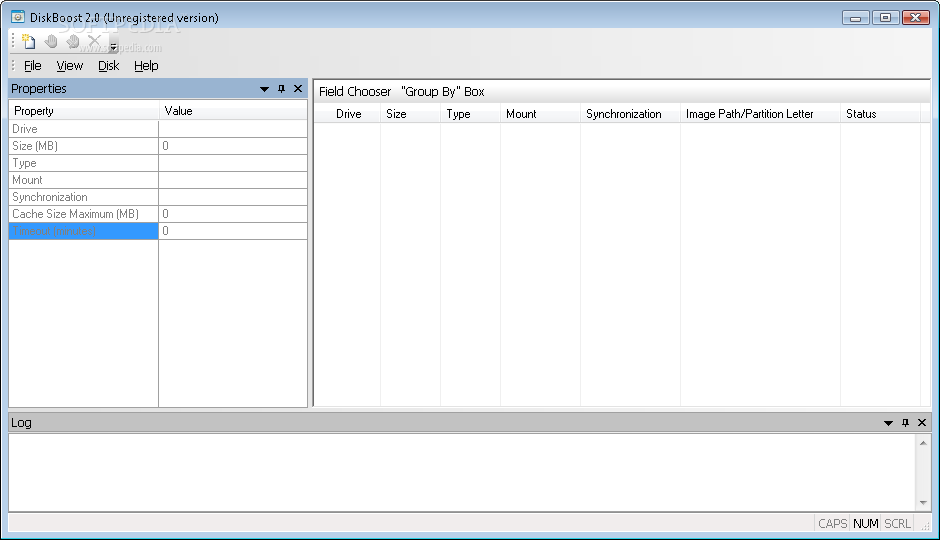The image size is (940, 540).
Task: Close the Log panel
Action: point(922,423)
